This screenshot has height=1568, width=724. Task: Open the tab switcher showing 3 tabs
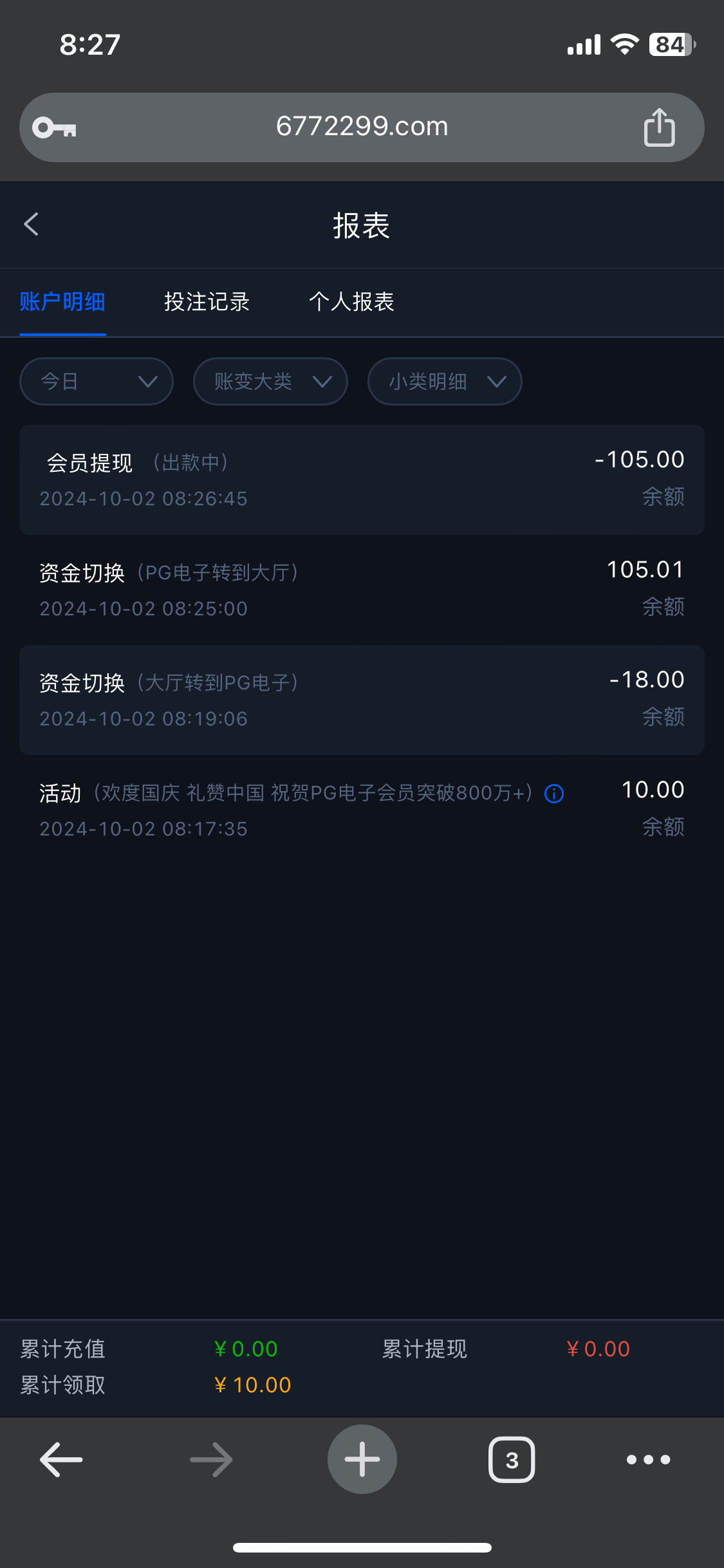tap(512, 1459)
